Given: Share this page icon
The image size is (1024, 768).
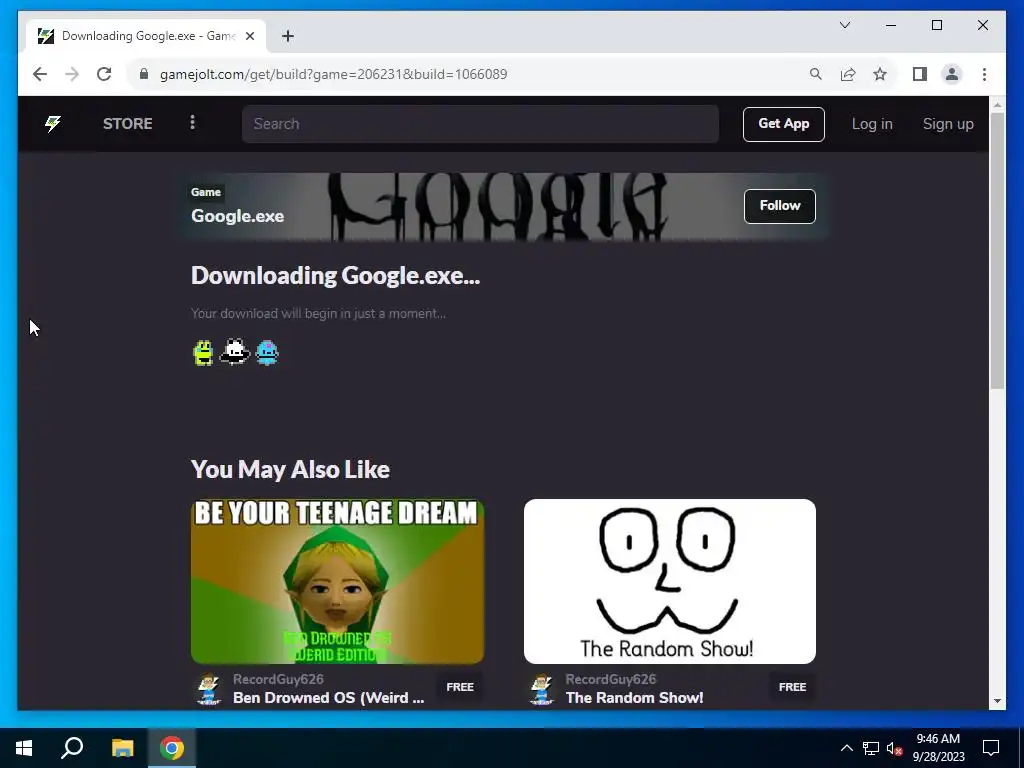Looking at the screenshot, I should point(848,74).
